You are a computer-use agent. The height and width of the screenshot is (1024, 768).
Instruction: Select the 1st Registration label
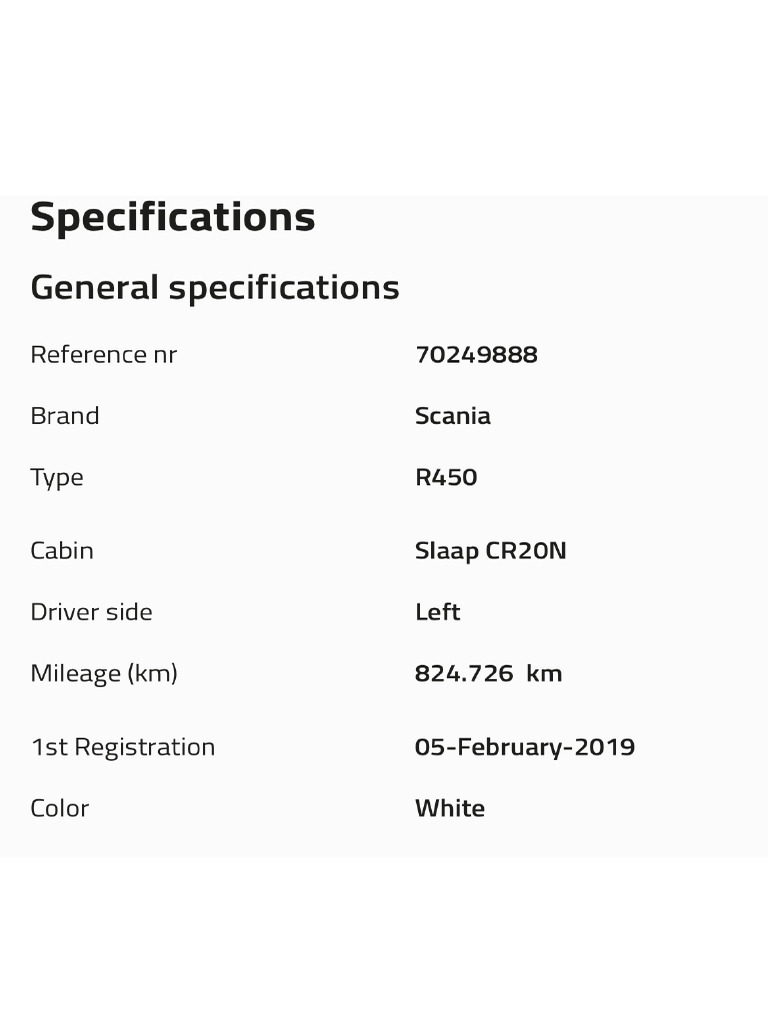[x=123, y=748]
